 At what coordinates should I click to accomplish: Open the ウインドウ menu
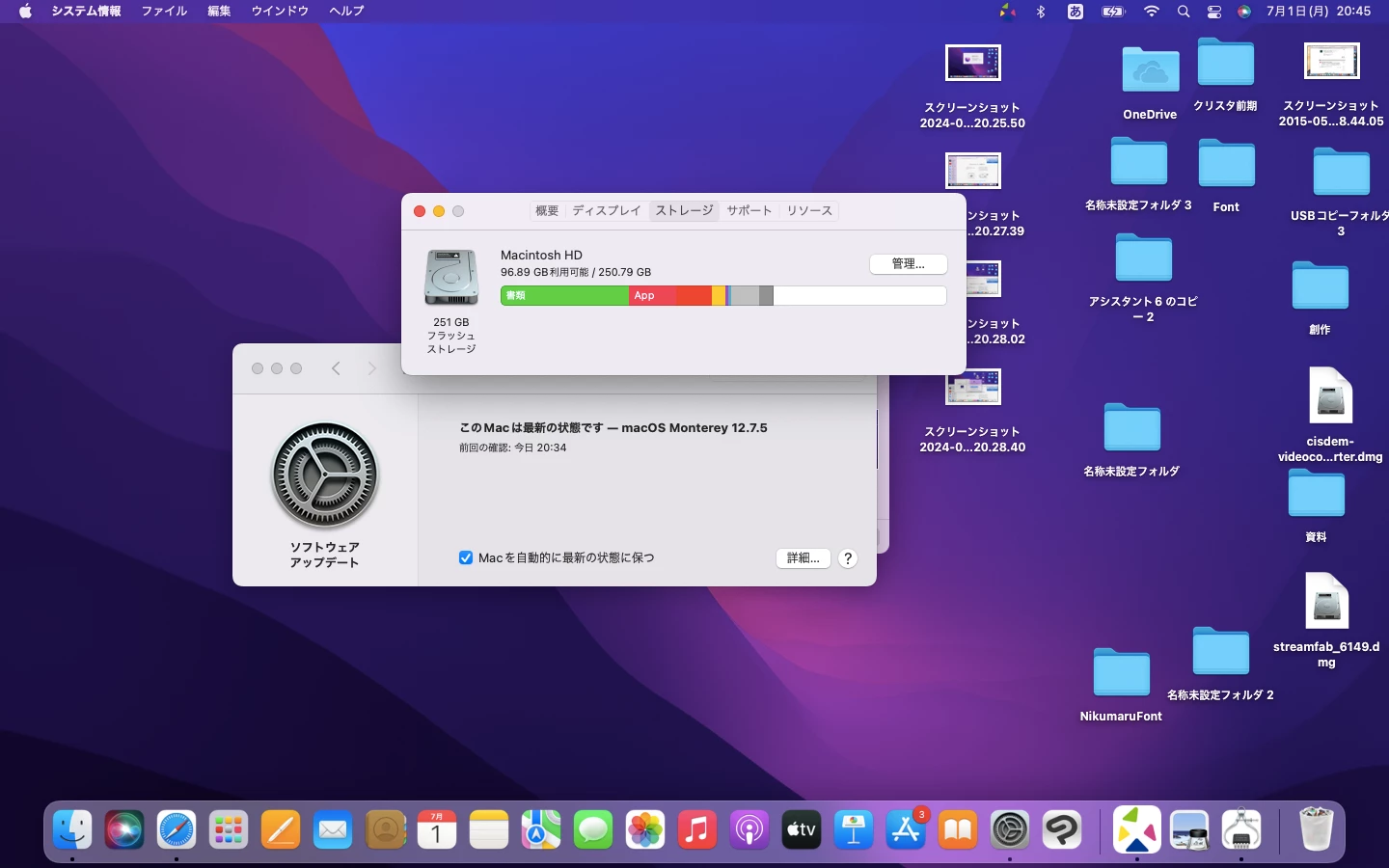[x=280, y=12]
